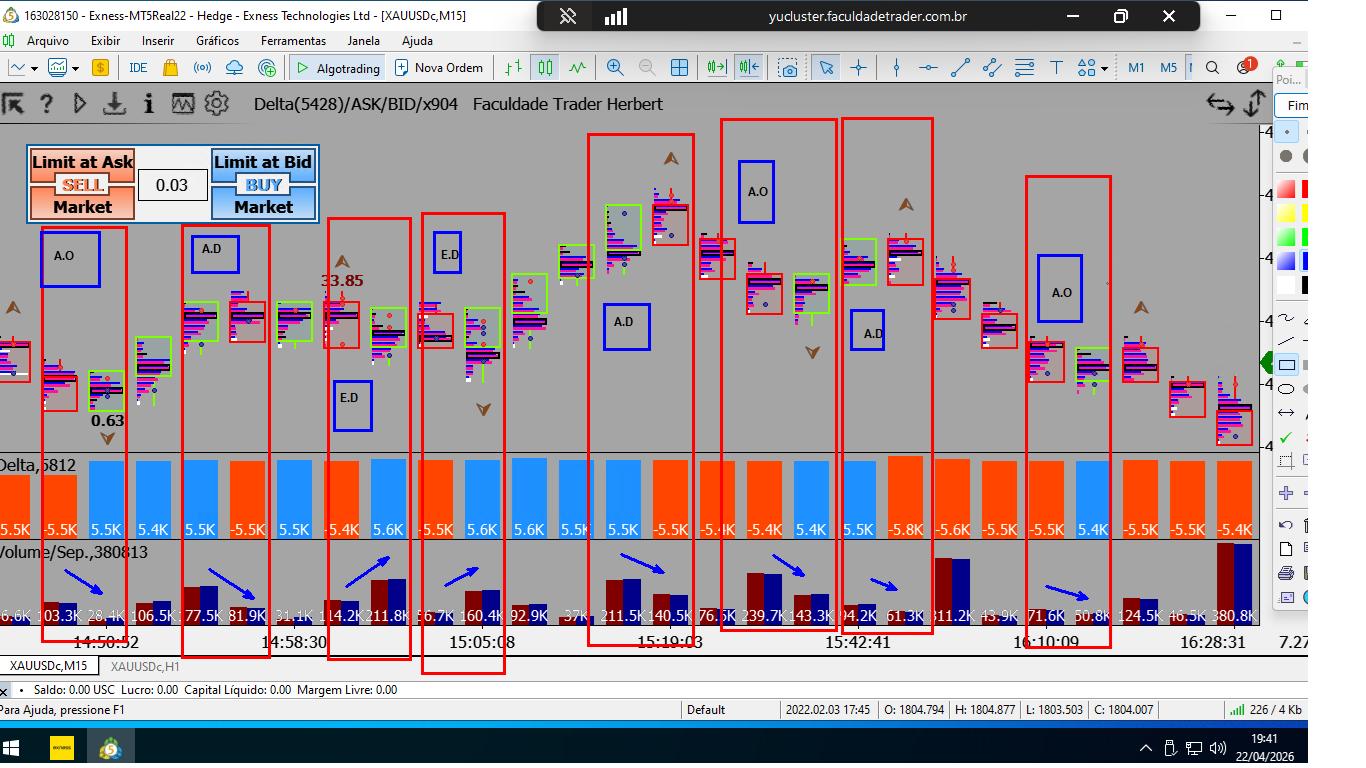
Task: Select the equidistant channel tool
Action: 992,68
